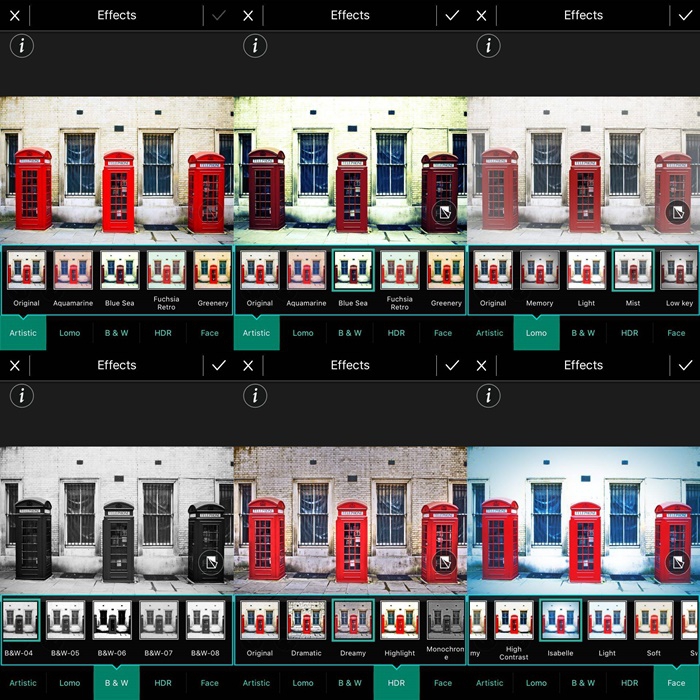The width and height of the screenshot is (700, 700).
Task: Select Aquamarine on the unfiltered original screen
Action: [x=73, y=270]
